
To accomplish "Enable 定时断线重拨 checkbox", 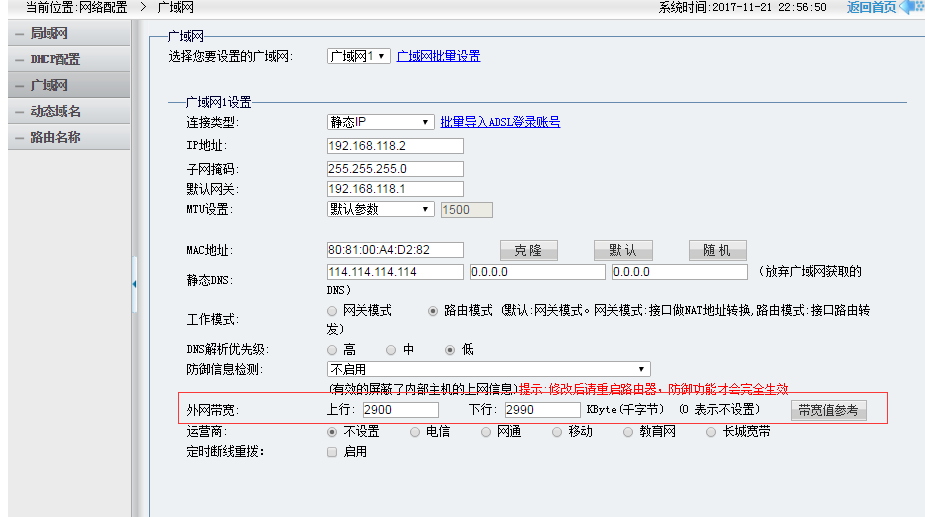I will [x=332, y=452].
